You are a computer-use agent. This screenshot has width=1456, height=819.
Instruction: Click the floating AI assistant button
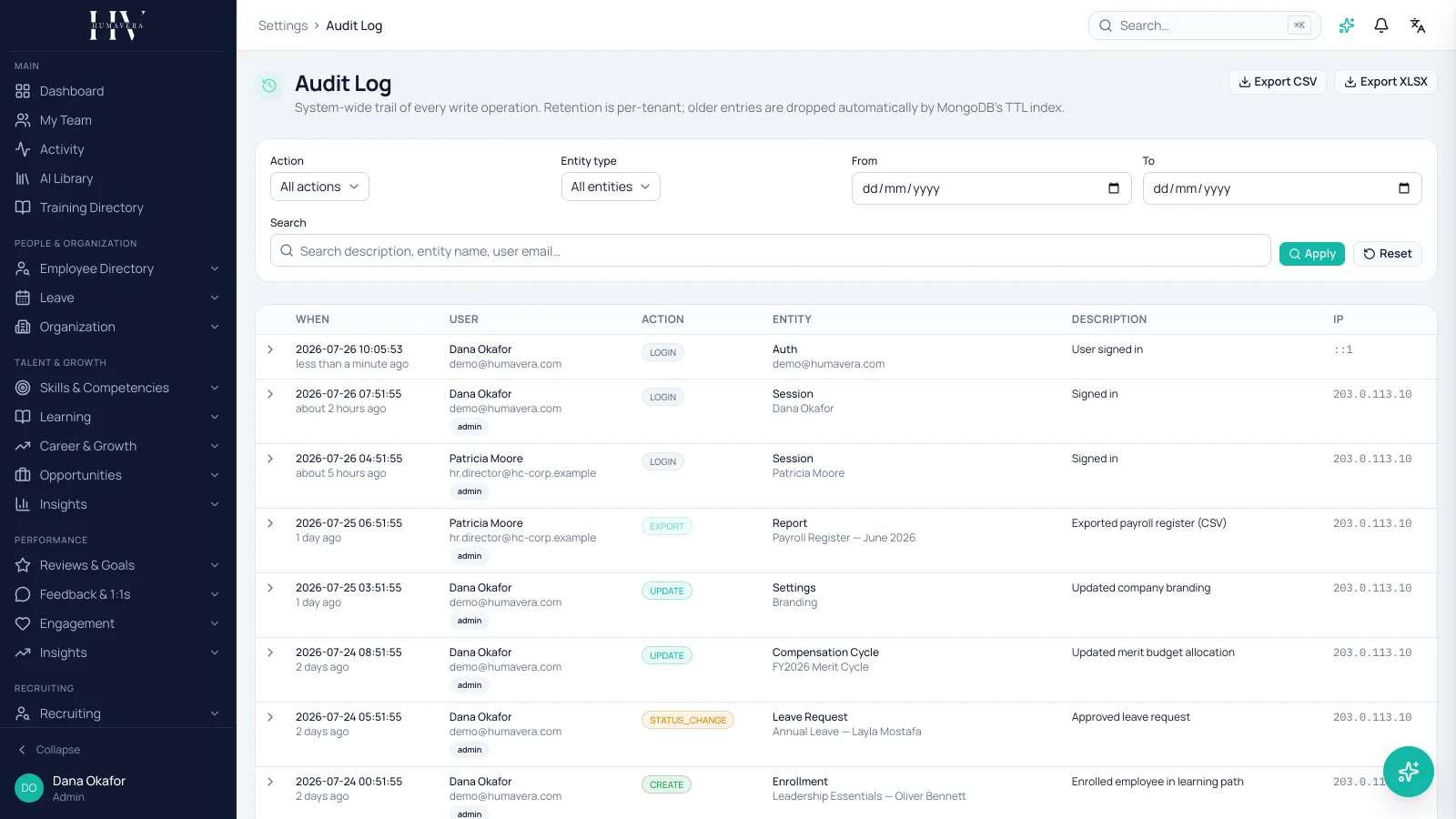[x=1409, y=772]
